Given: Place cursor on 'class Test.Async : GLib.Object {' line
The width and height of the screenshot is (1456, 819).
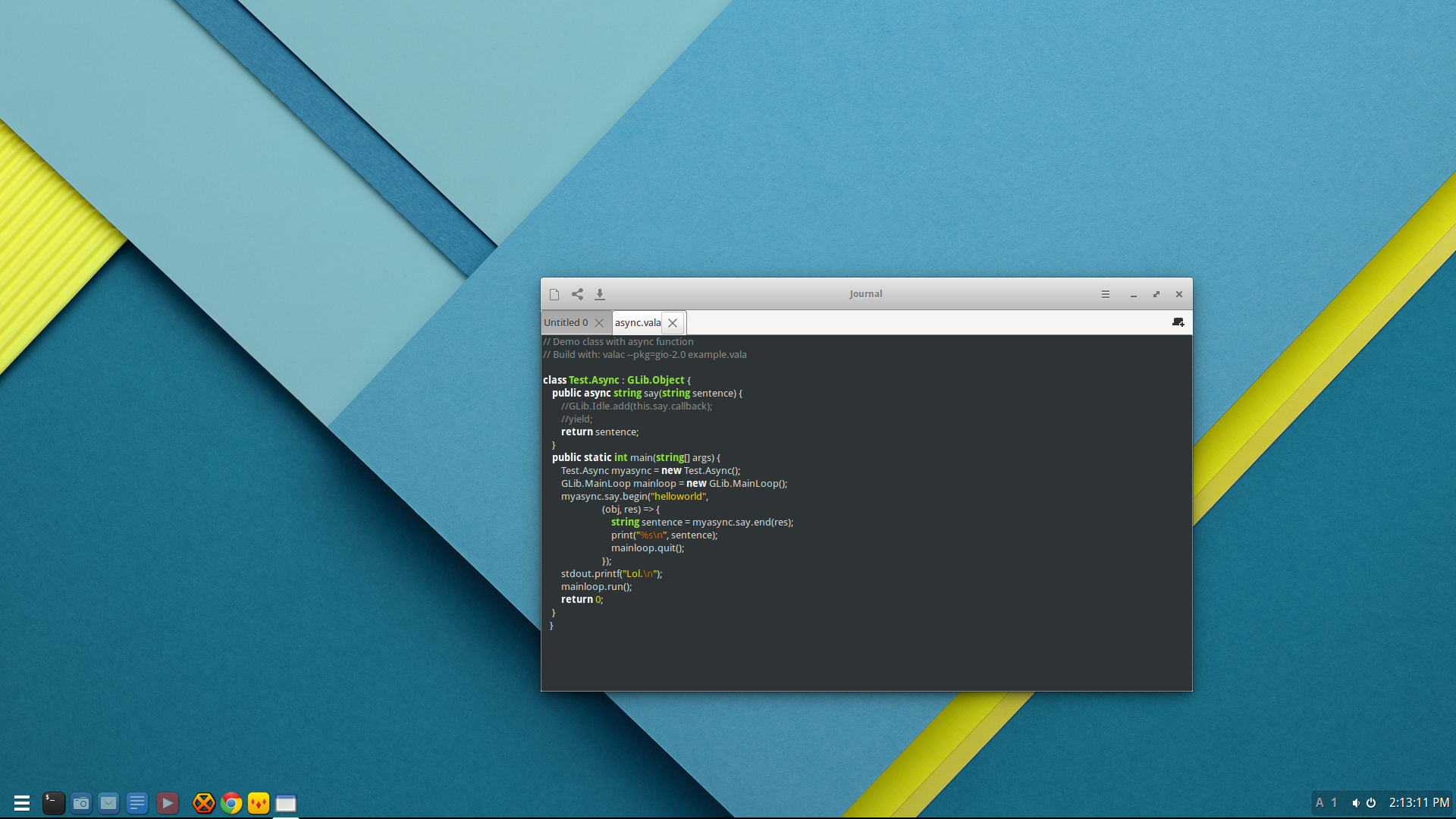Looking at the screenshot, I should 617,381.
